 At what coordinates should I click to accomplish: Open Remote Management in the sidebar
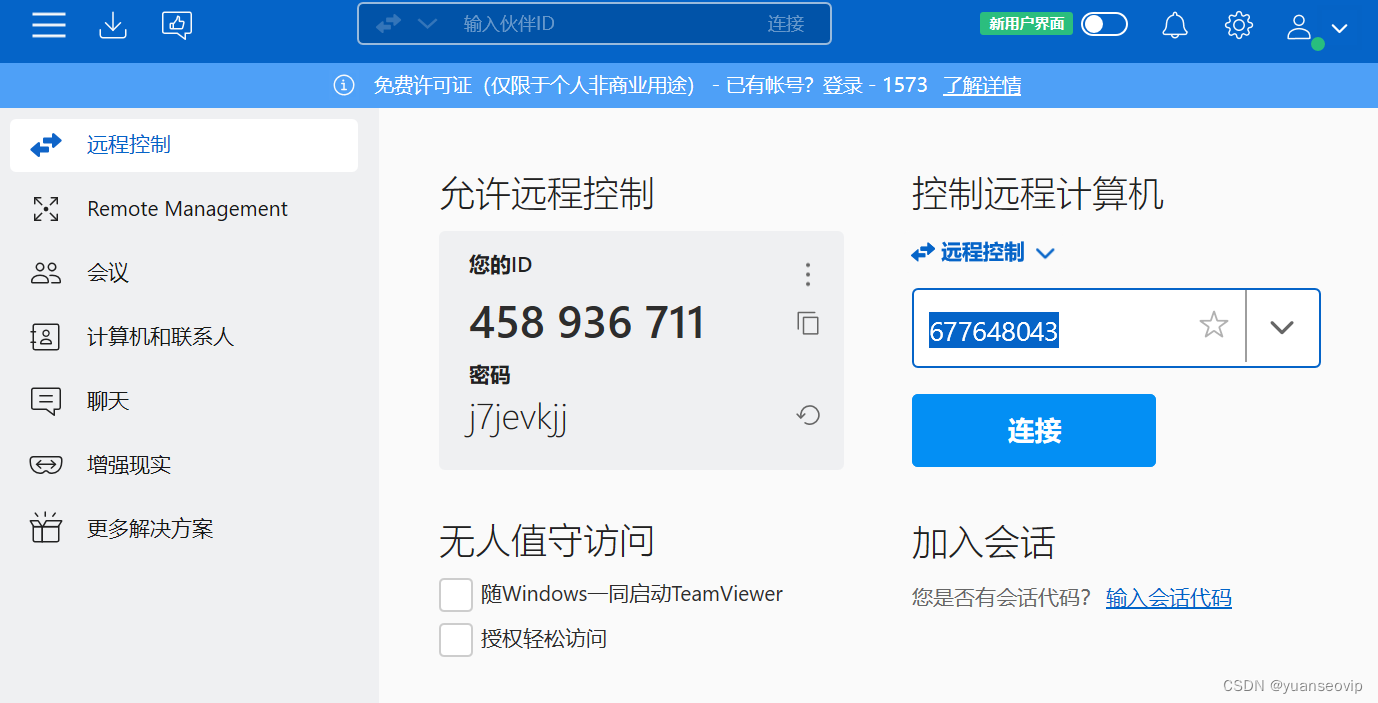click(x=184, y=209)
